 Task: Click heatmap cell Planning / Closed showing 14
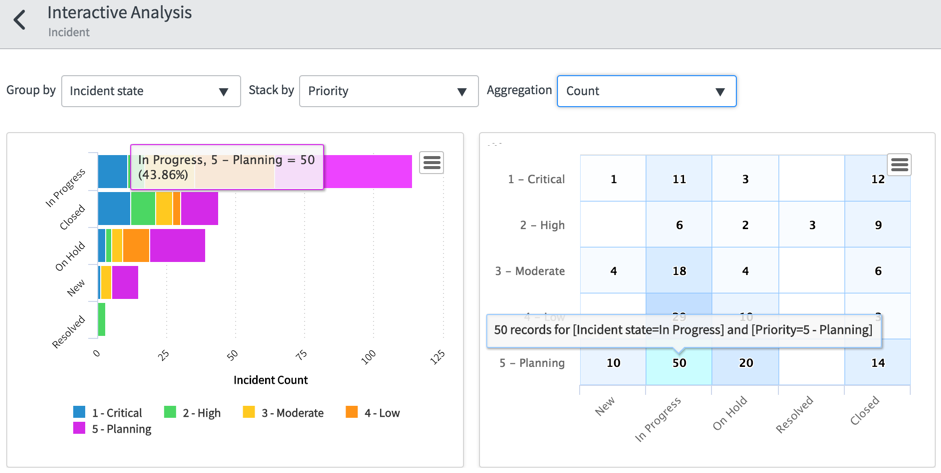[x=877, y=363]
